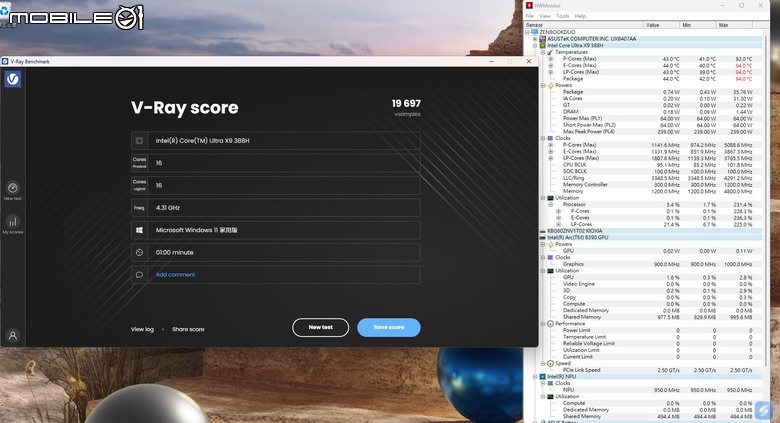Expand P-Cores (Max) under Temperatures
780x423 pixels.
551,59
